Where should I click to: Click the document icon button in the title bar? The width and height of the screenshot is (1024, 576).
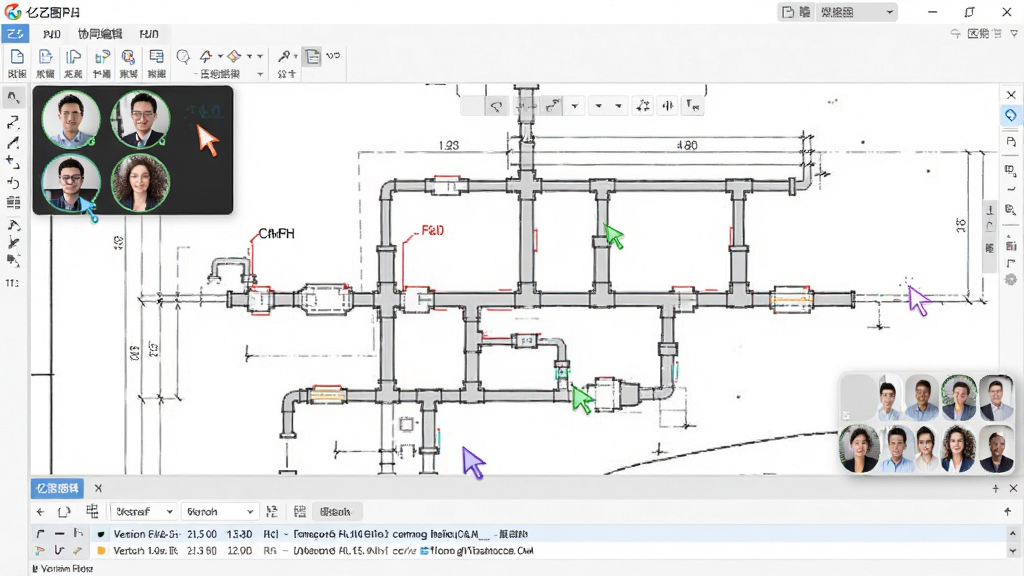click(x=796, y=12)
